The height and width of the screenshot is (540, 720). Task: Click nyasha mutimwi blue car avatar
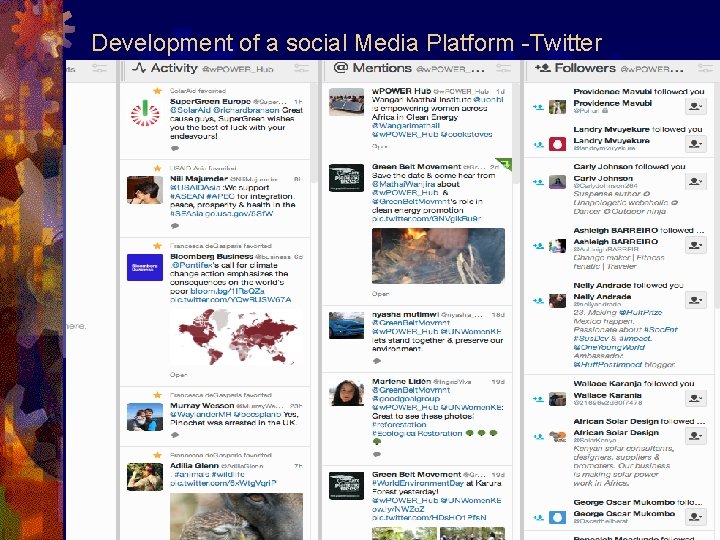[x=347, y=326]
